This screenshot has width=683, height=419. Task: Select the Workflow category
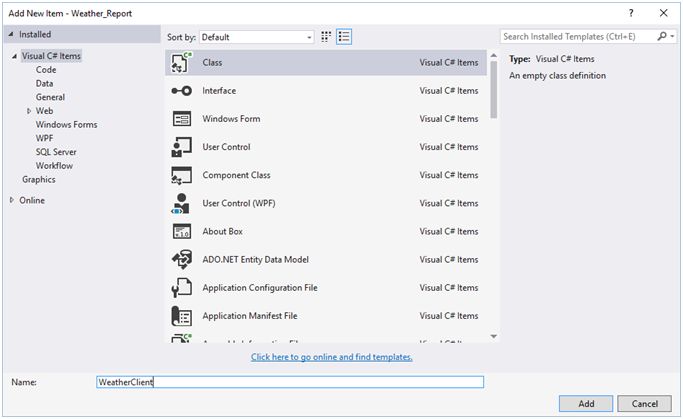point(54,166)
